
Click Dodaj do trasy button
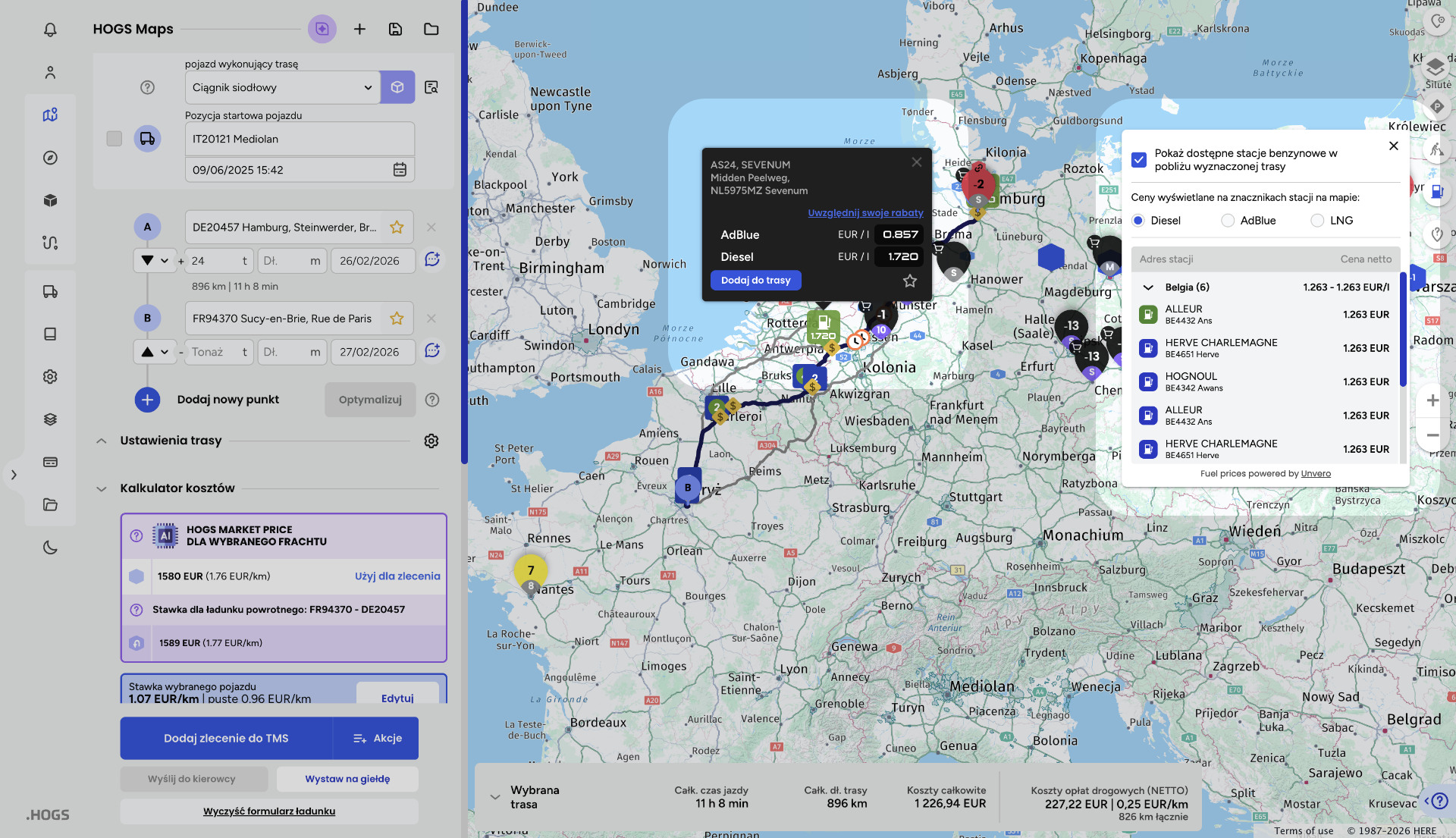(x=755, y=281)
